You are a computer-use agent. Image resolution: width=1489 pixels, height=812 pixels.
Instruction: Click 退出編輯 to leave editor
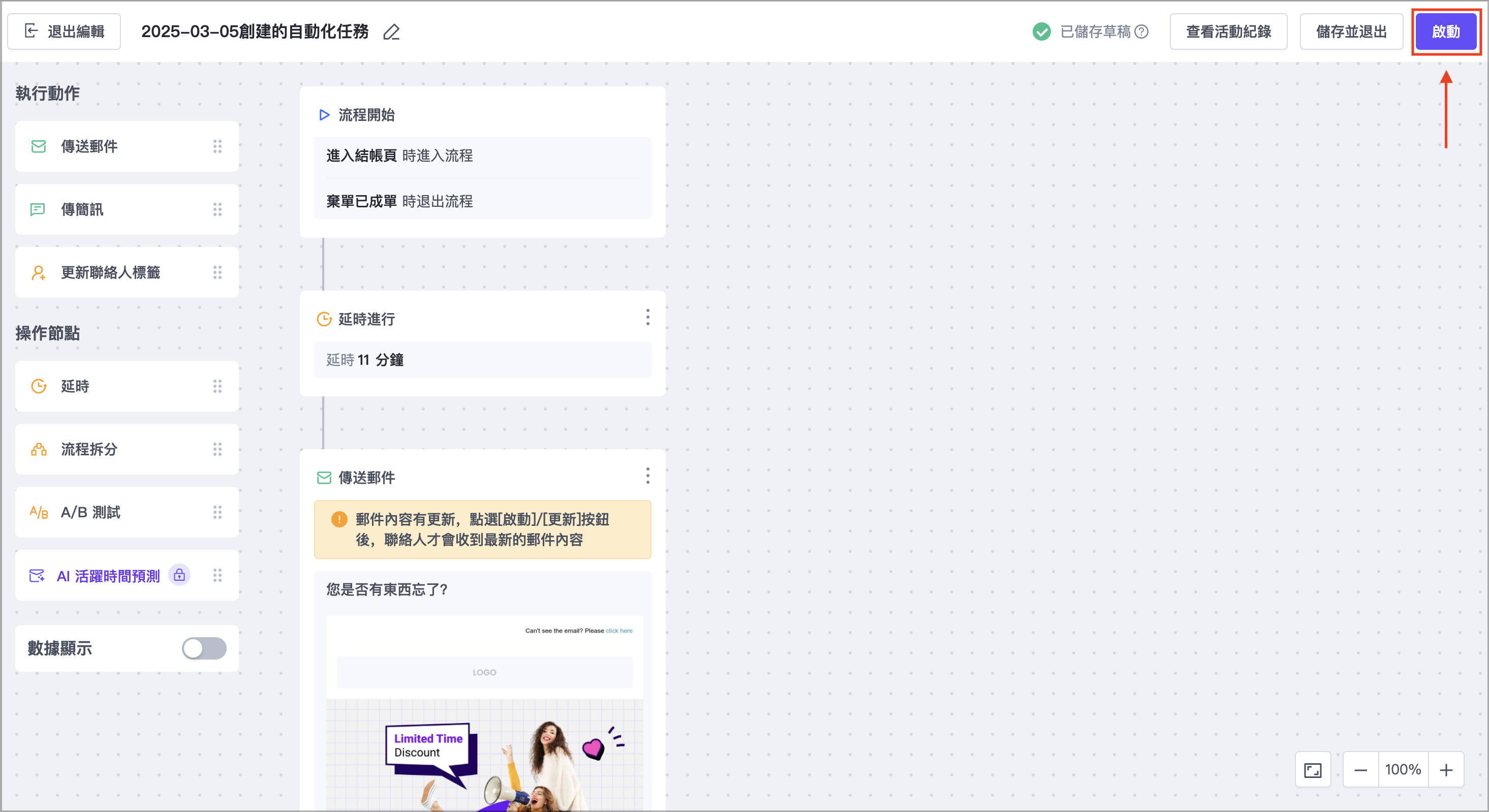click(x=64, y=32)
